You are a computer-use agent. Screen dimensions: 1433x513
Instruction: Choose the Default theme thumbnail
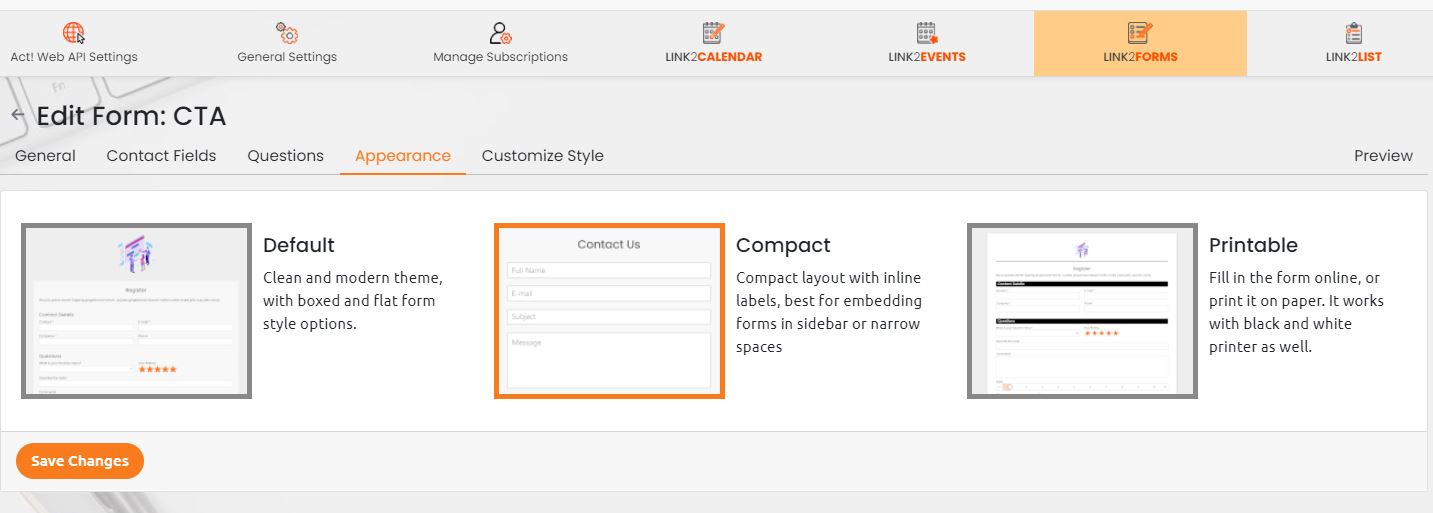(136, 311)
